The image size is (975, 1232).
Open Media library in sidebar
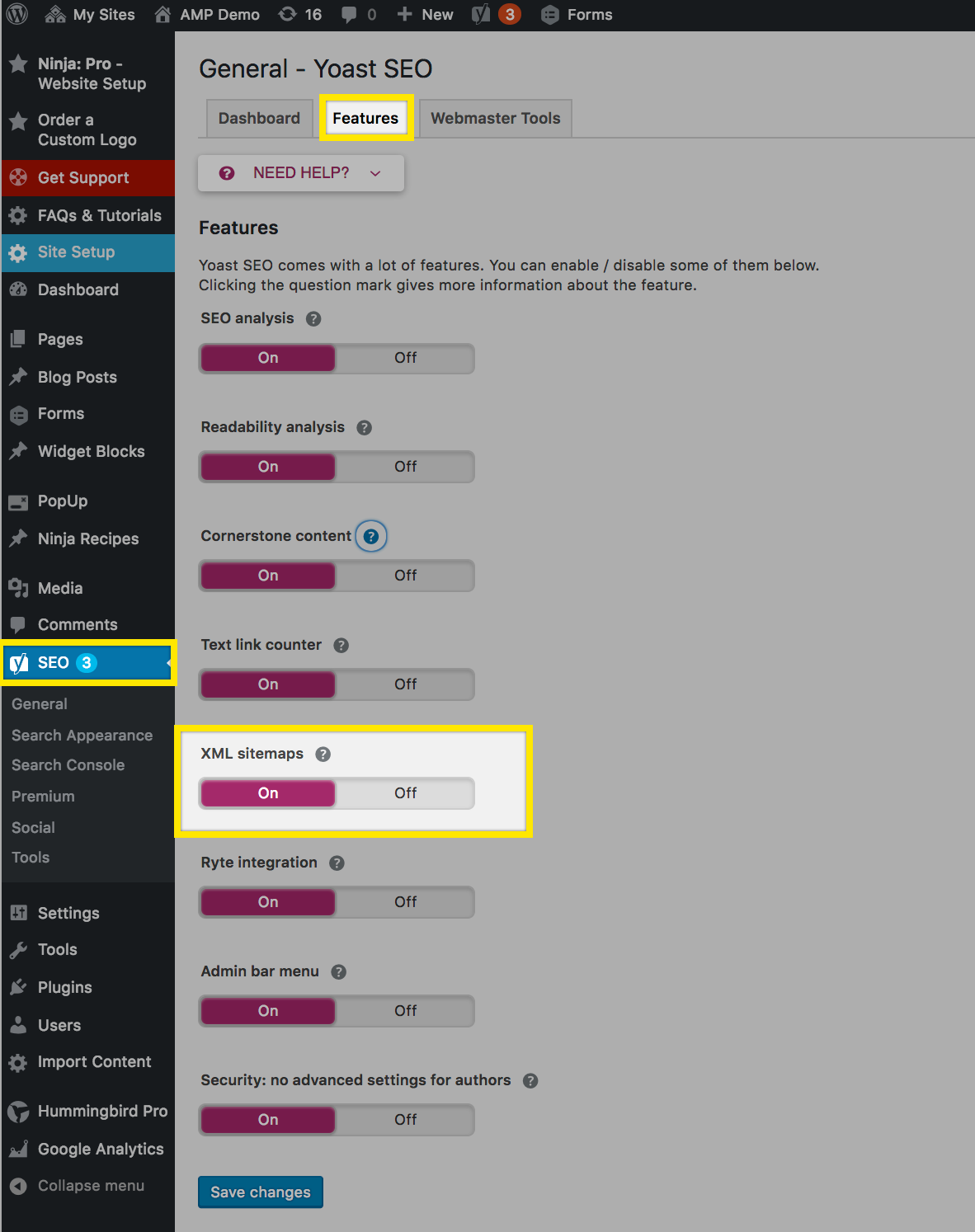coord(87,588)
